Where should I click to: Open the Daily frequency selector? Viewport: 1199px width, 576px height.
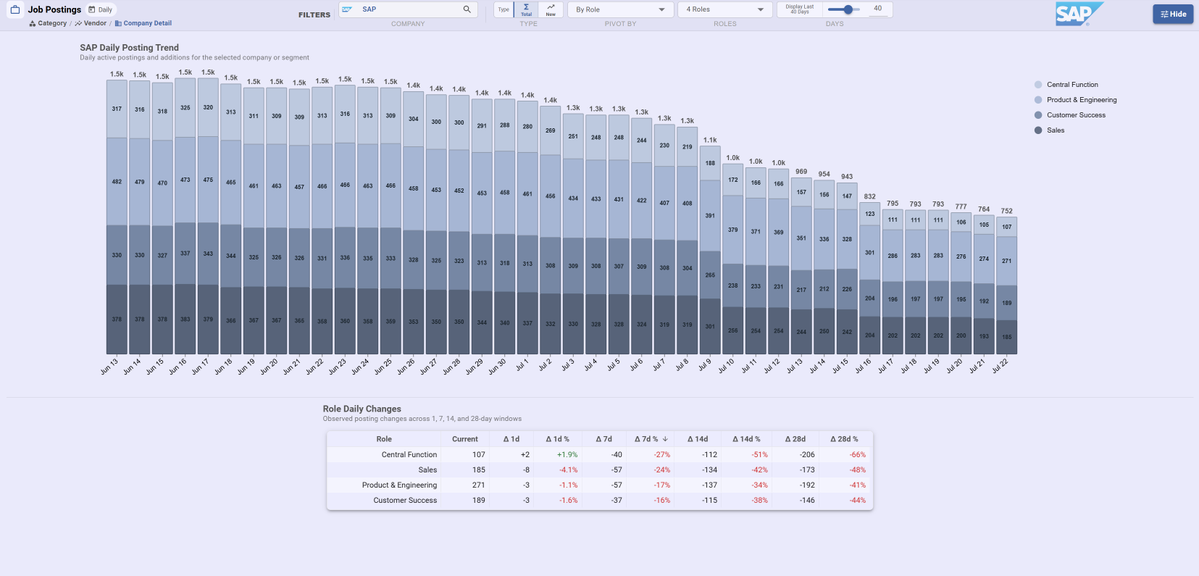click(100, 10)
